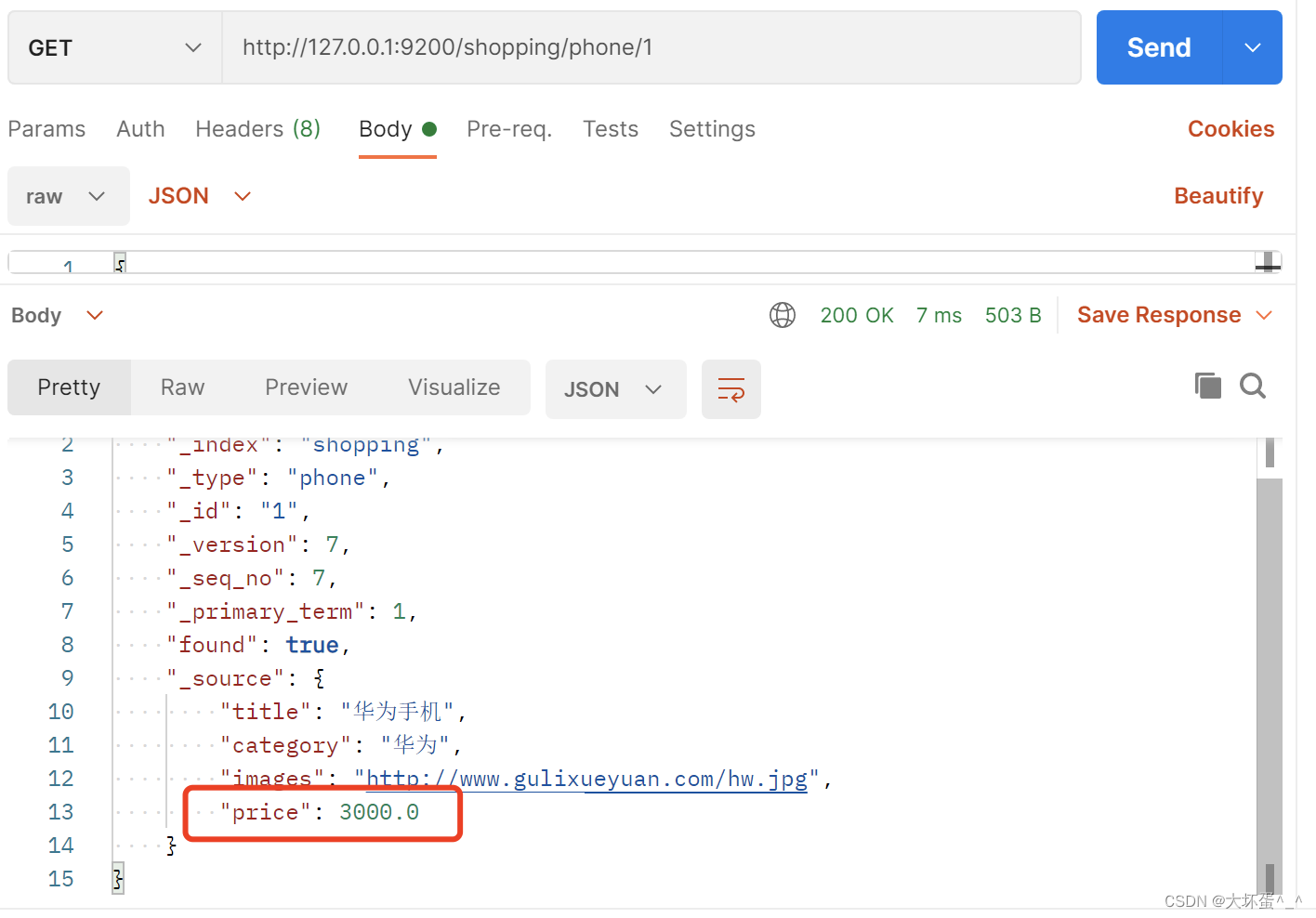The height and width of the screenshot is (918, 1316).
Task: Select the Pretty response view
Action: click(69, 387)
